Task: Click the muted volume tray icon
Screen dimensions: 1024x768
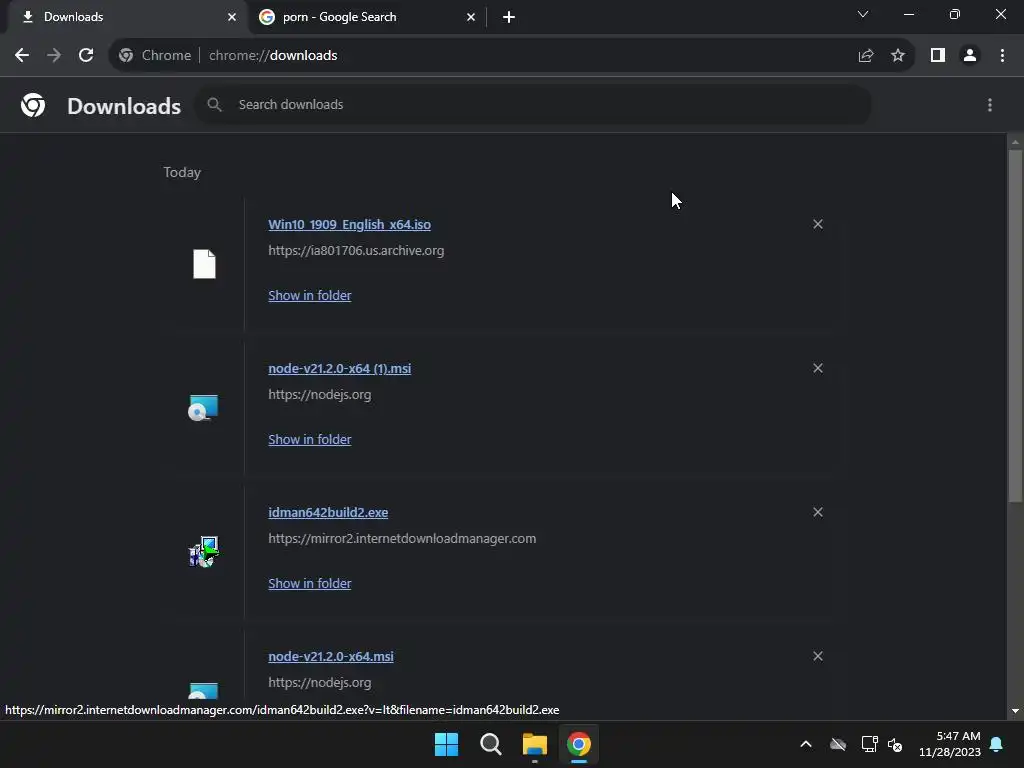Action: tap(895, 744)
